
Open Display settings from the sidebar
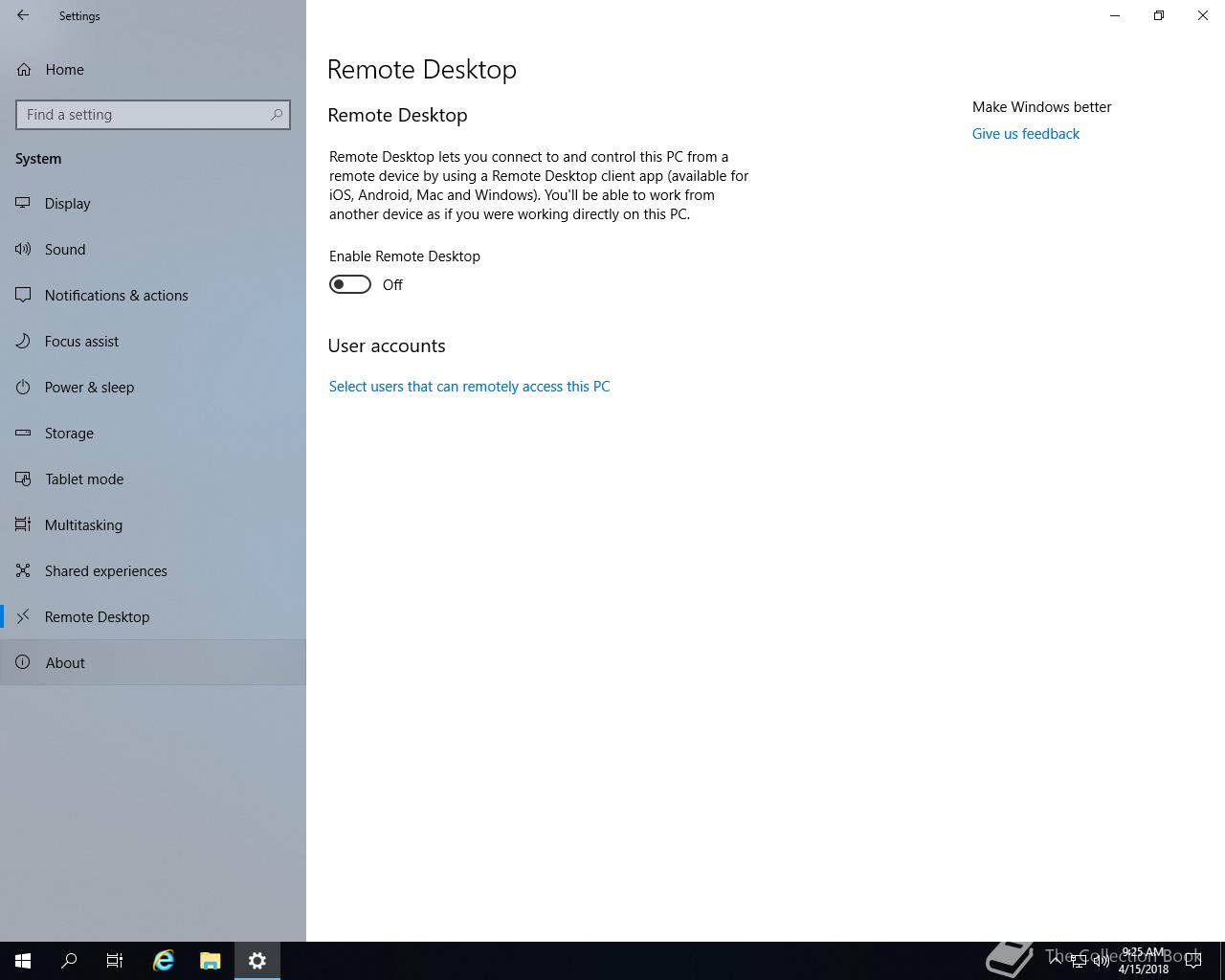[153, 204]
